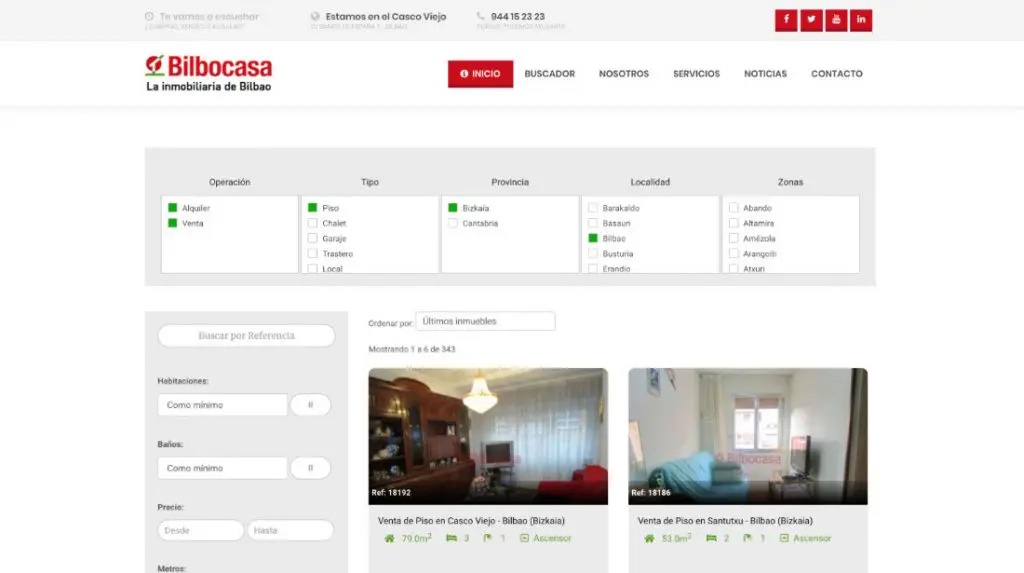Open the BUSCADOR menu item
Screen dimensions: 1024x573
click(549, 74)
